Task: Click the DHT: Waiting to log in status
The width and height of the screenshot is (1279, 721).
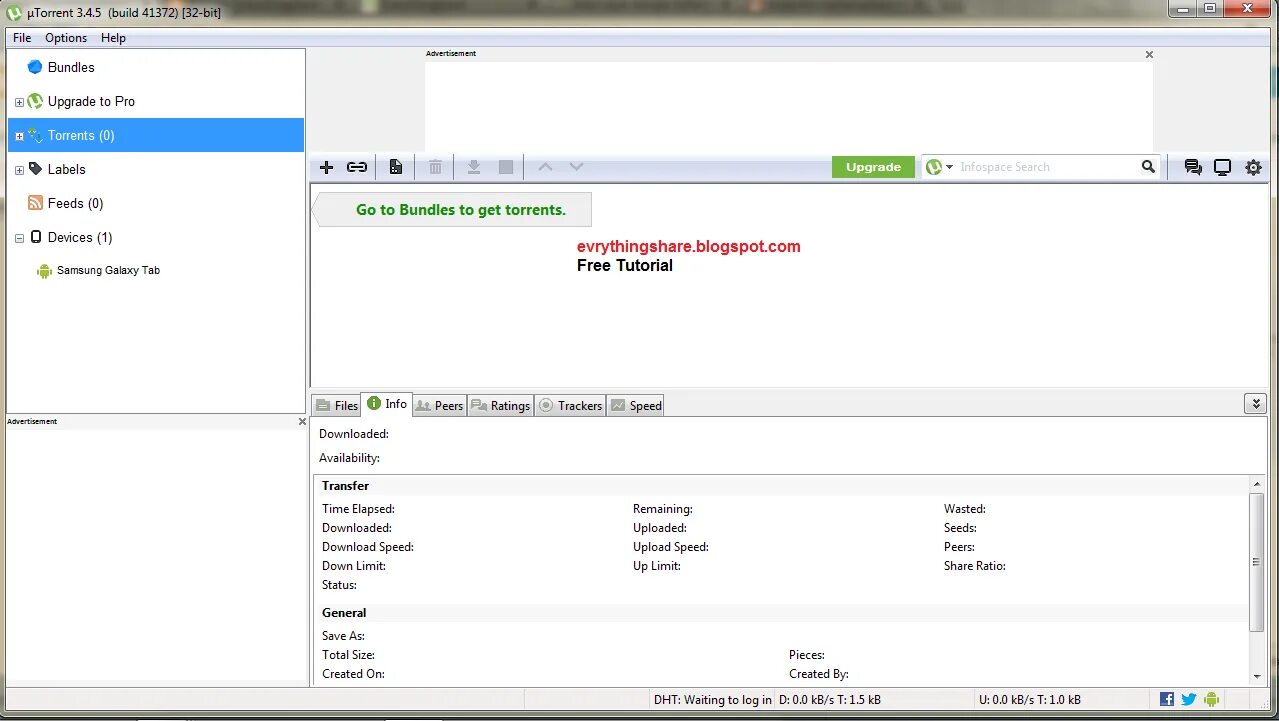Action: (712, 699)
